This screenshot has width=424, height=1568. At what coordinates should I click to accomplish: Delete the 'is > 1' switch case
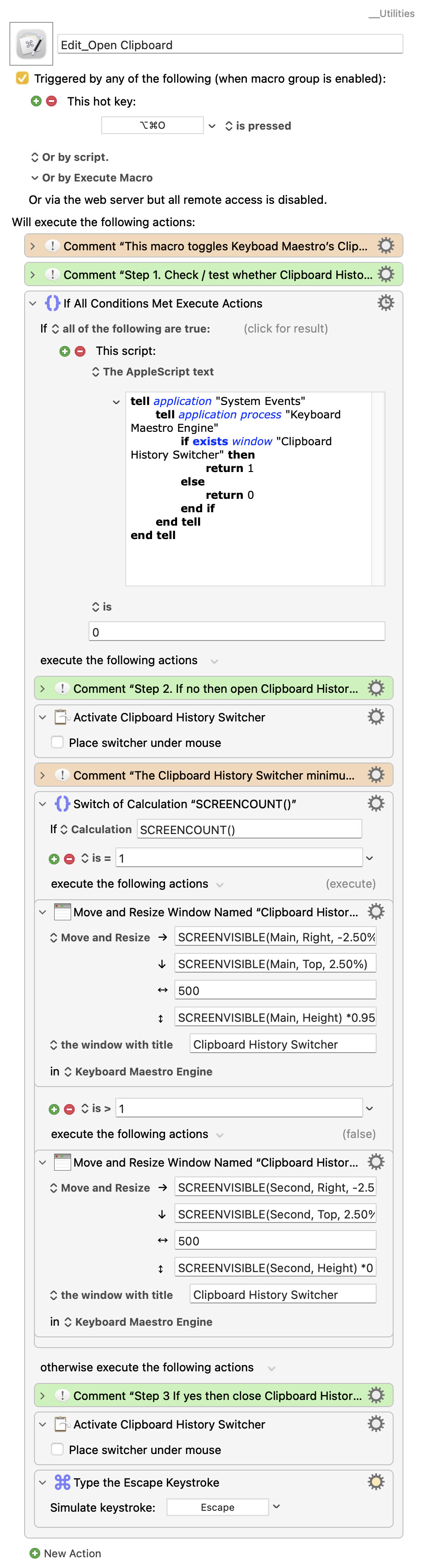pyautogui.click(x=69, y=1109)
